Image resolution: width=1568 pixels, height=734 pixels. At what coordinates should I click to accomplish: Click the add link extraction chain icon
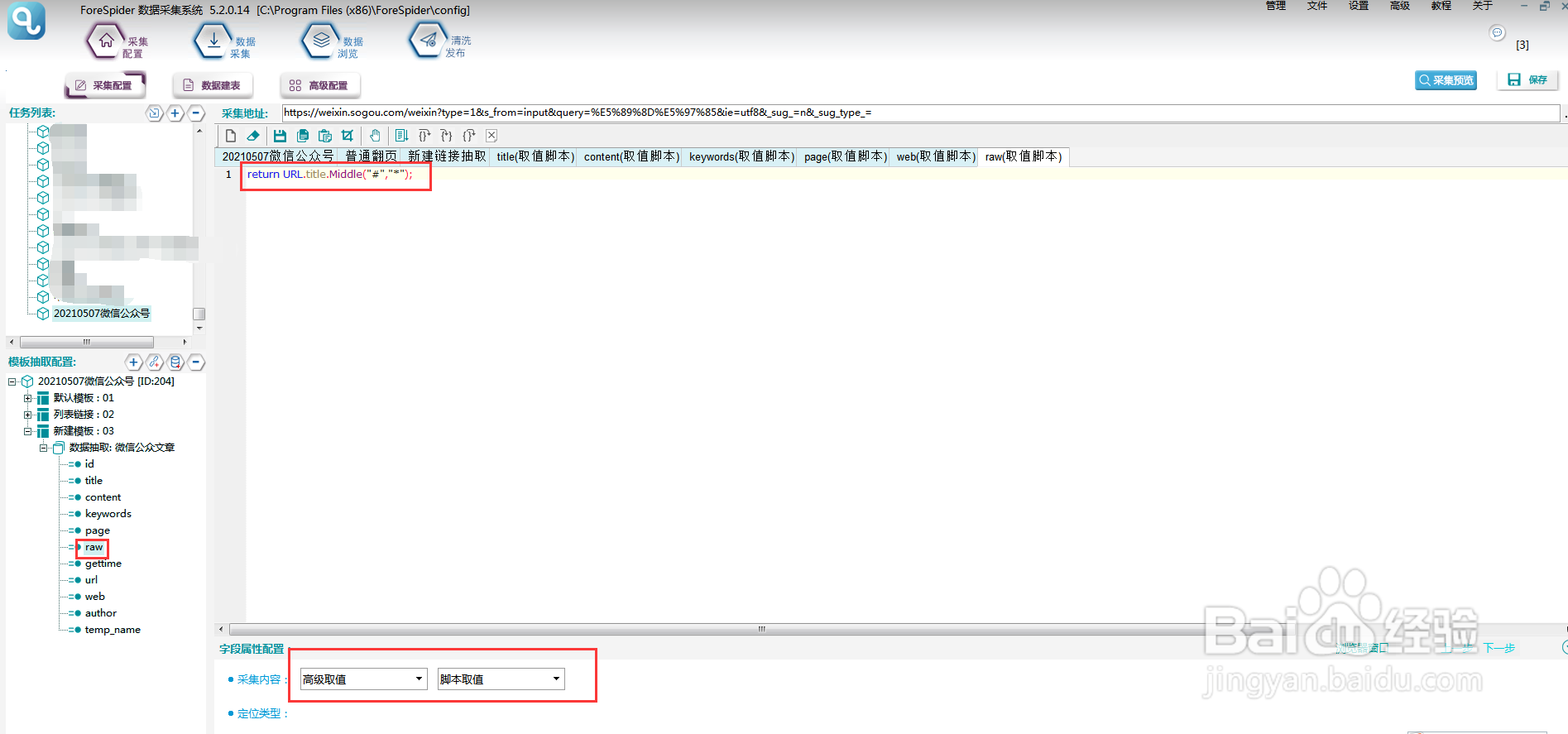[155, 362]
